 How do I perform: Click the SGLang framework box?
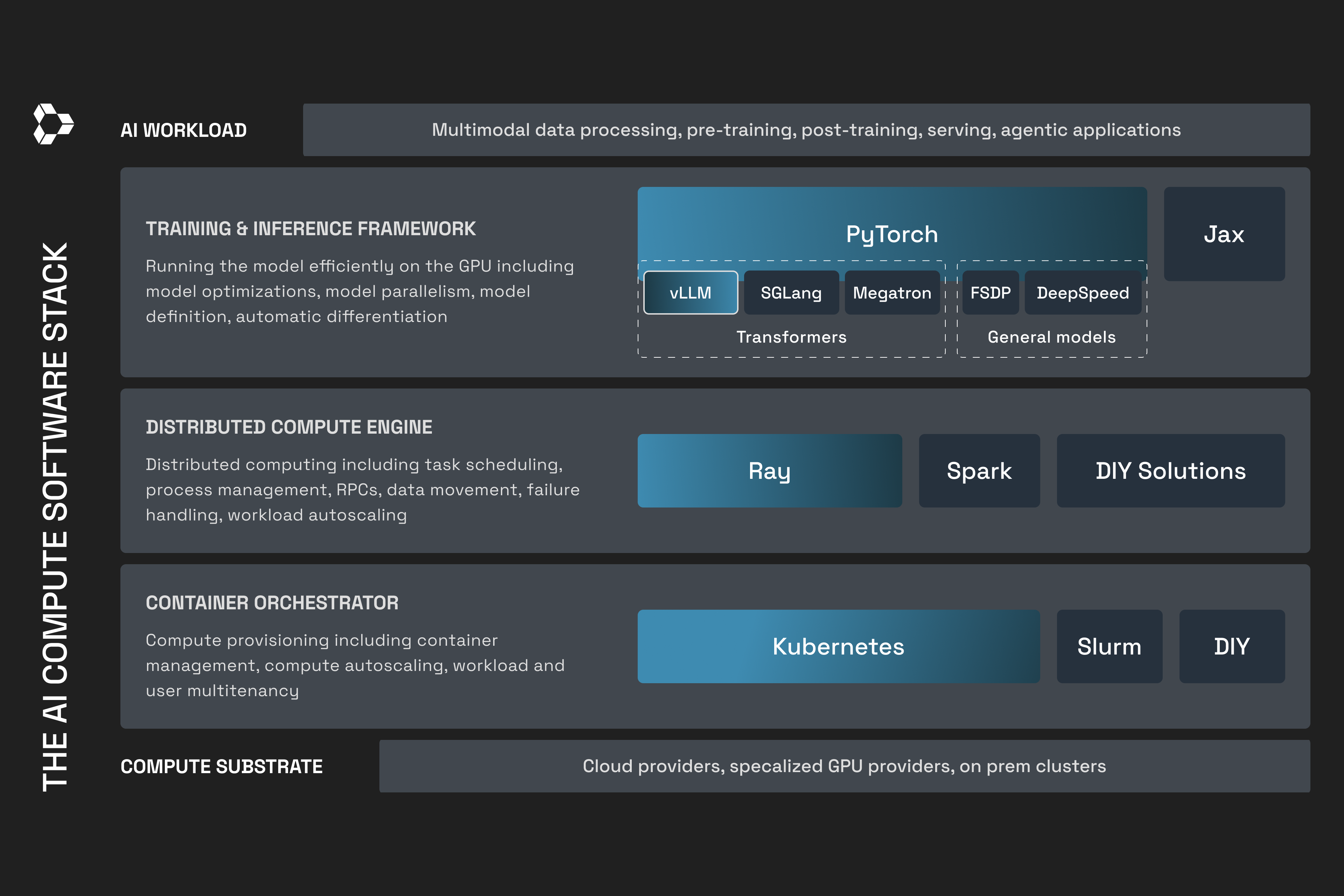(x=791, y=293)
